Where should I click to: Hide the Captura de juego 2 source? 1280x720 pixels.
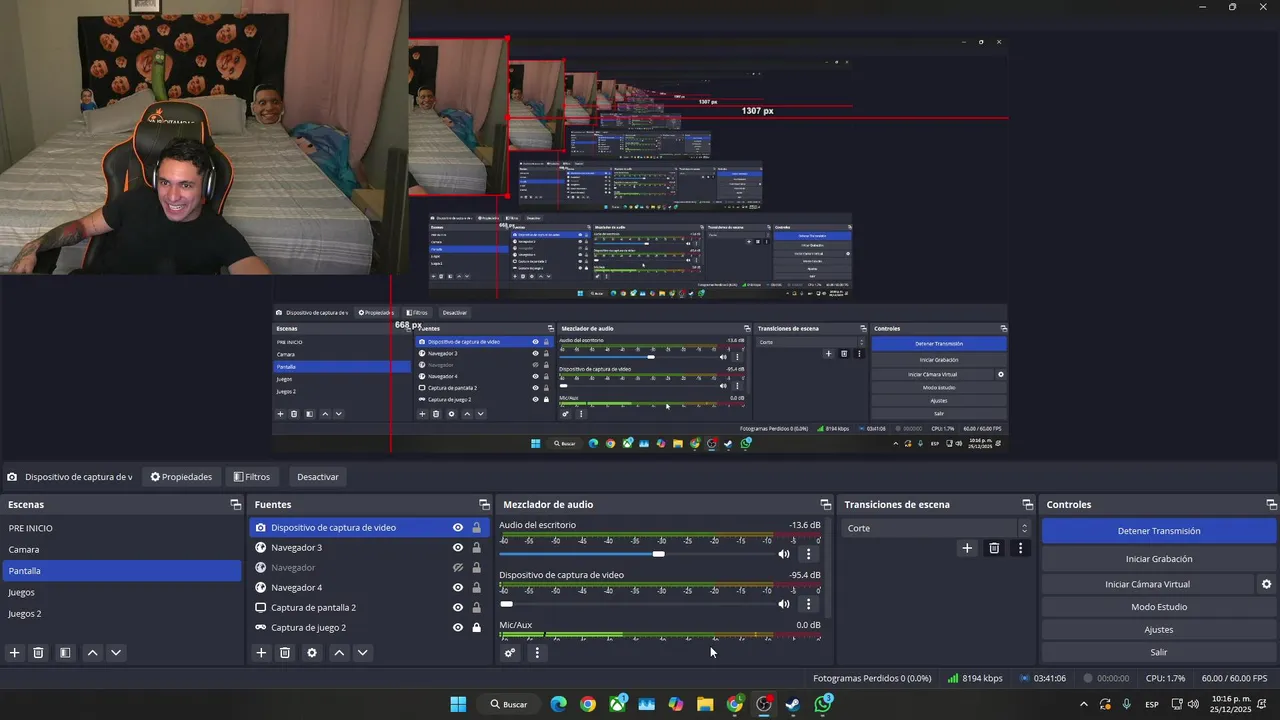458,628
